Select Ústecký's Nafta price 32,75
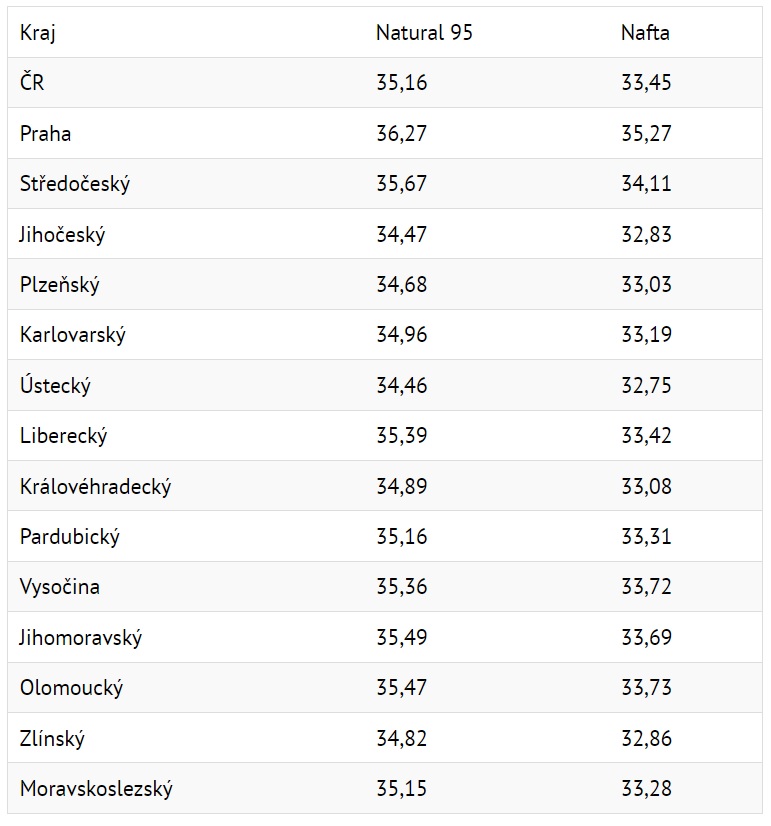Image resolution: width=771 pixels, height=826 pixels. [646, 385]
